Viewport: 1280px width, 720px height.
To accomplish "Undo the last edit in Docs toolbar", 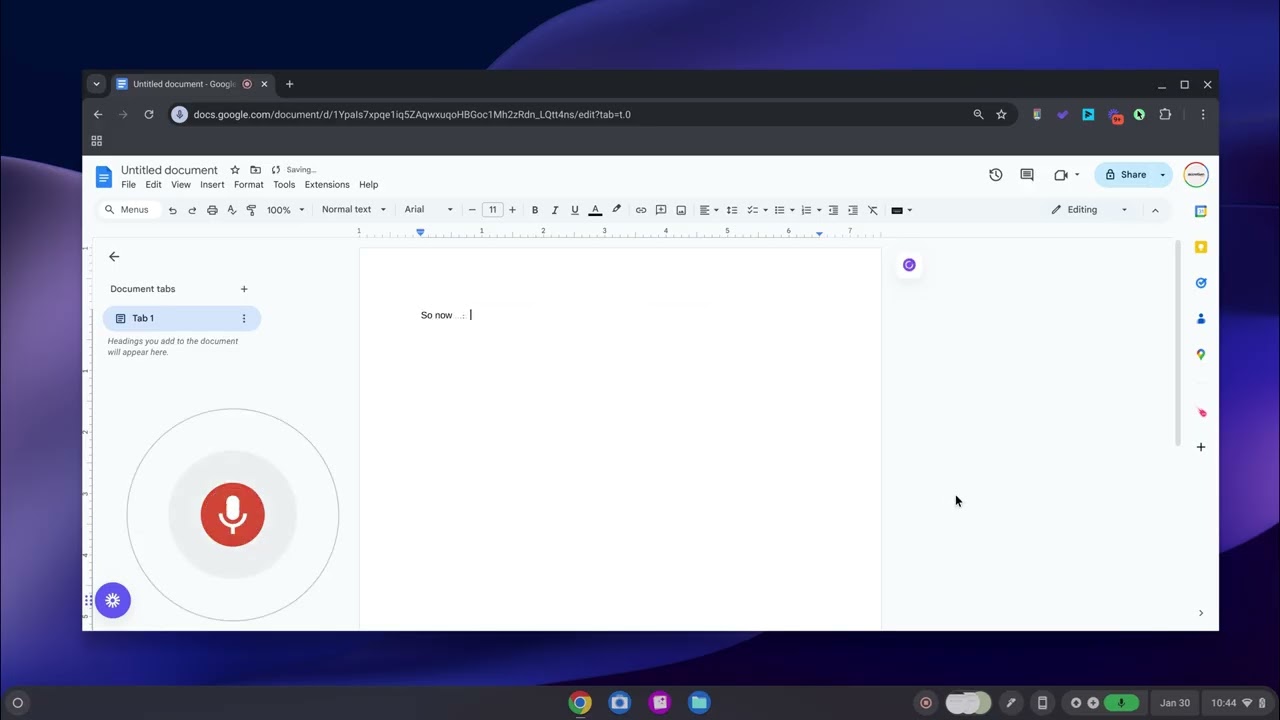I will click(172, 210).
